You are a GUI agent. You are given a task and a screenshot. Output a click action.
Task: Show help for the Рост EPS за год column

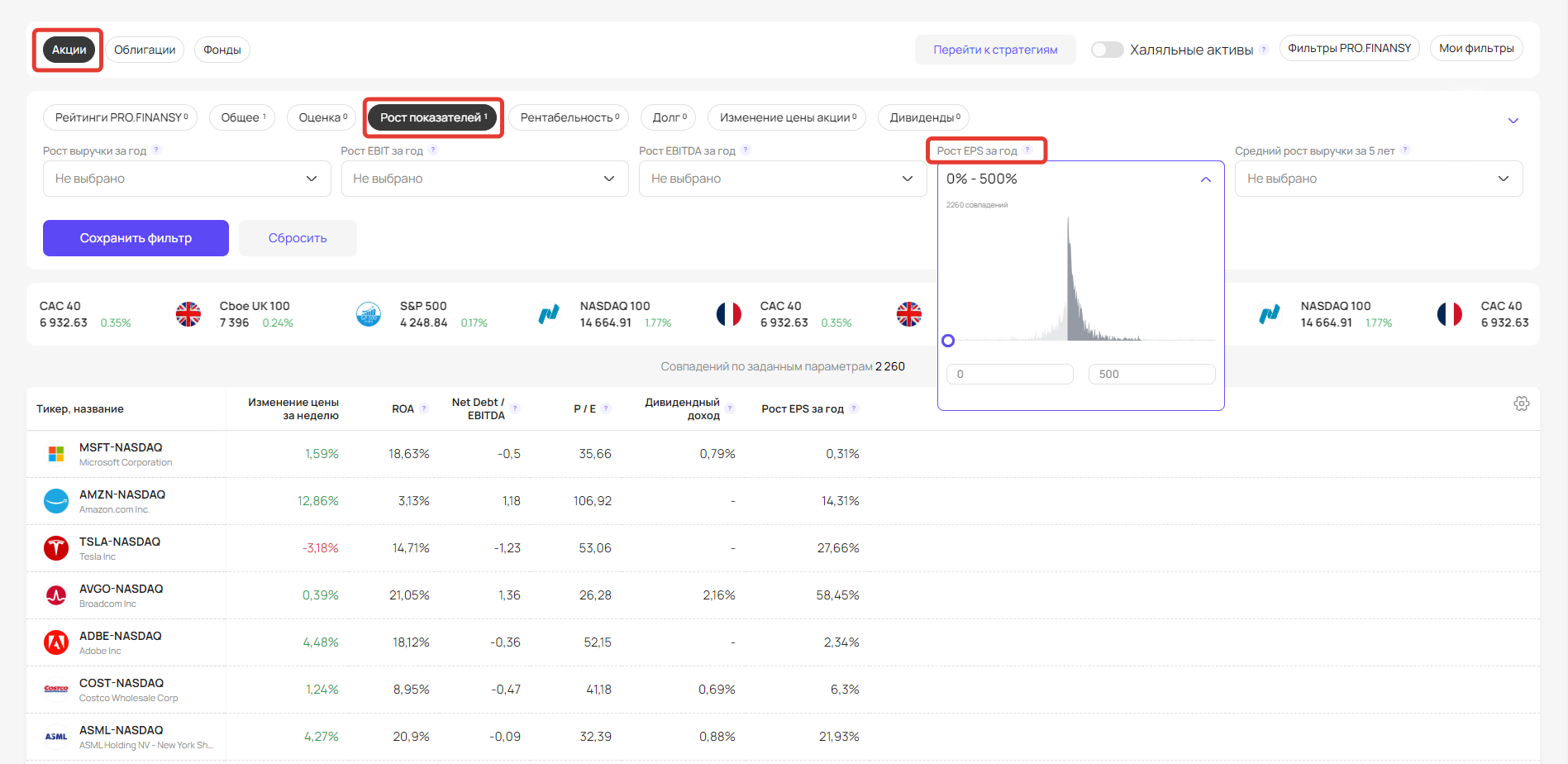pyautogui.click(x=854, y=408)
